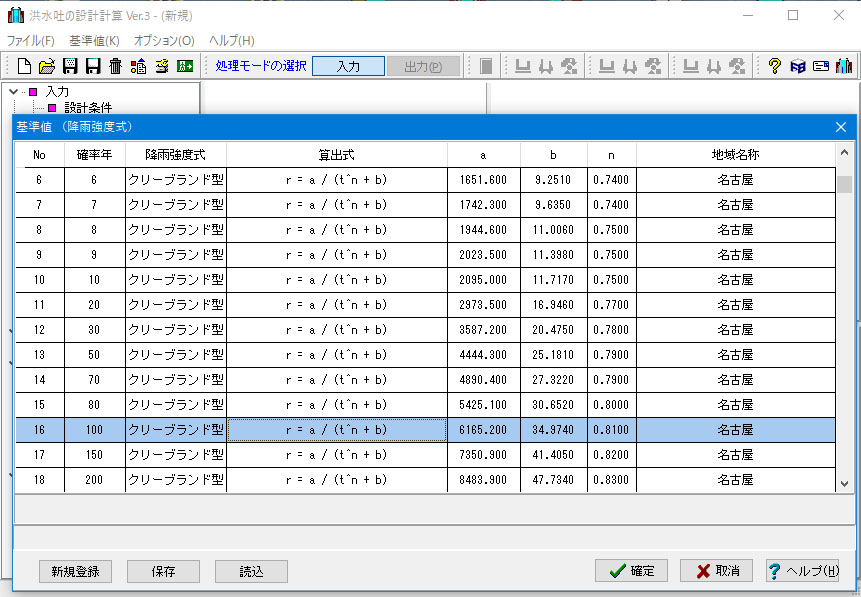Switch processing mode to 入力
Viewport: 861px width, 597px height.
pos(348,66)
